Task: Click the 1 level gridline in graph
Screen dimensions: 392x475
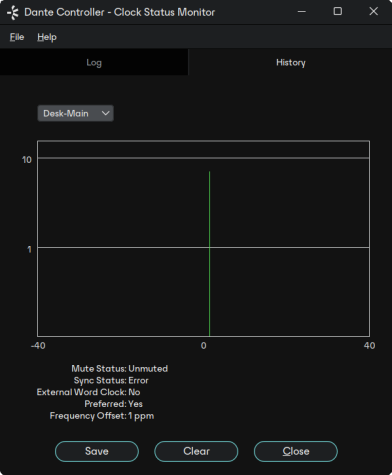Action: click(203, 247)
